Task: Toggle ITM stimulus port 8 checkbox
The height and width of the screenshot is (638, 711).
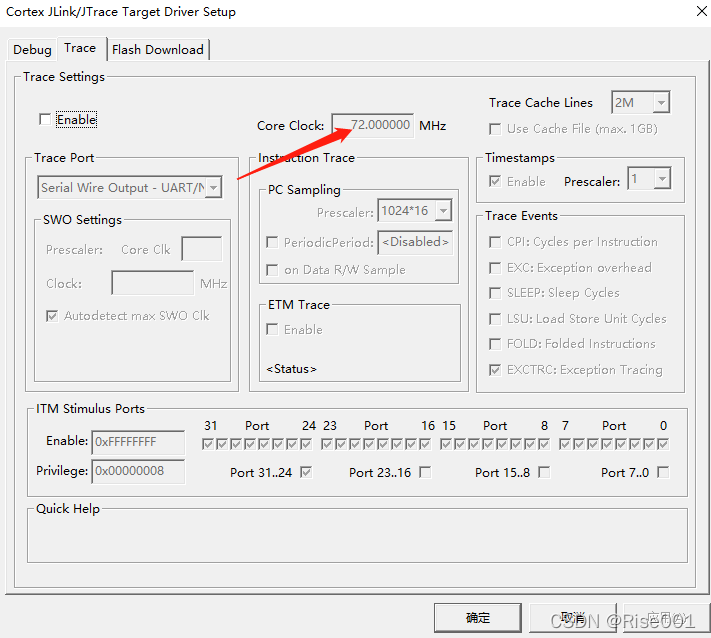Action: click(x=544, y=444)
